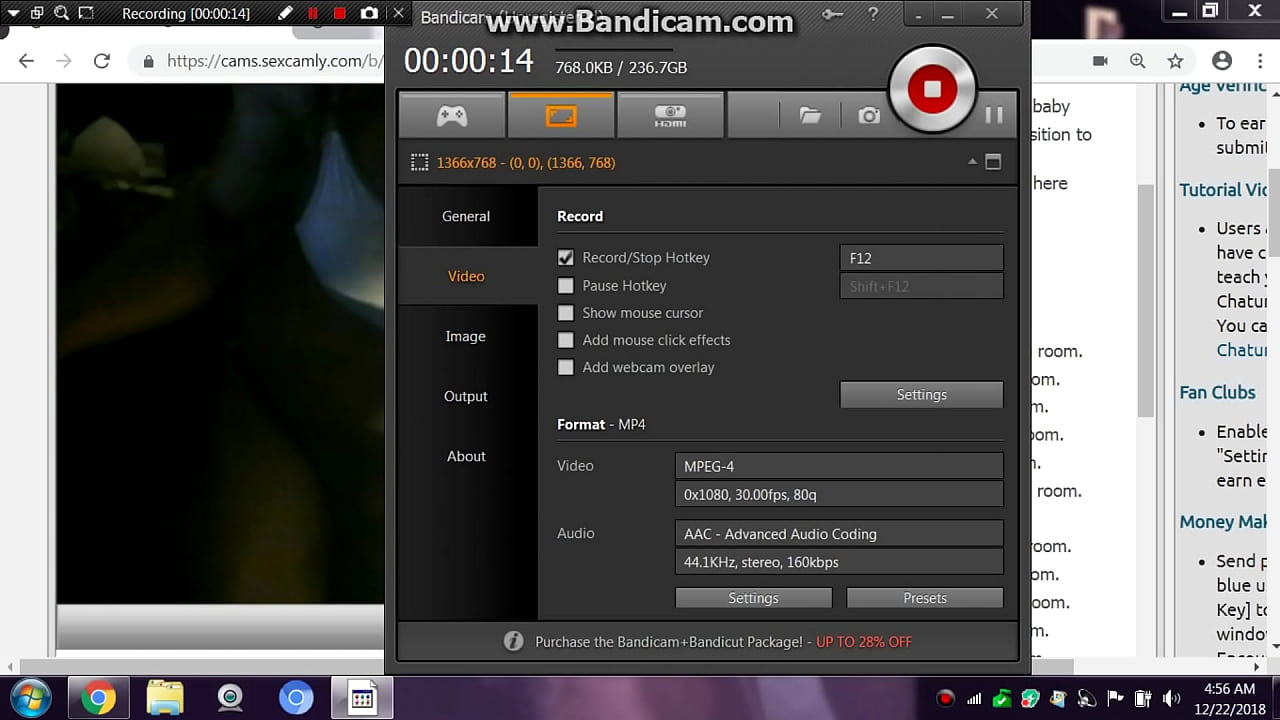This screenshot has height=720, width=1280.
Task: Enable the Add webcam overlay checkbox
Action: (566, 367)
